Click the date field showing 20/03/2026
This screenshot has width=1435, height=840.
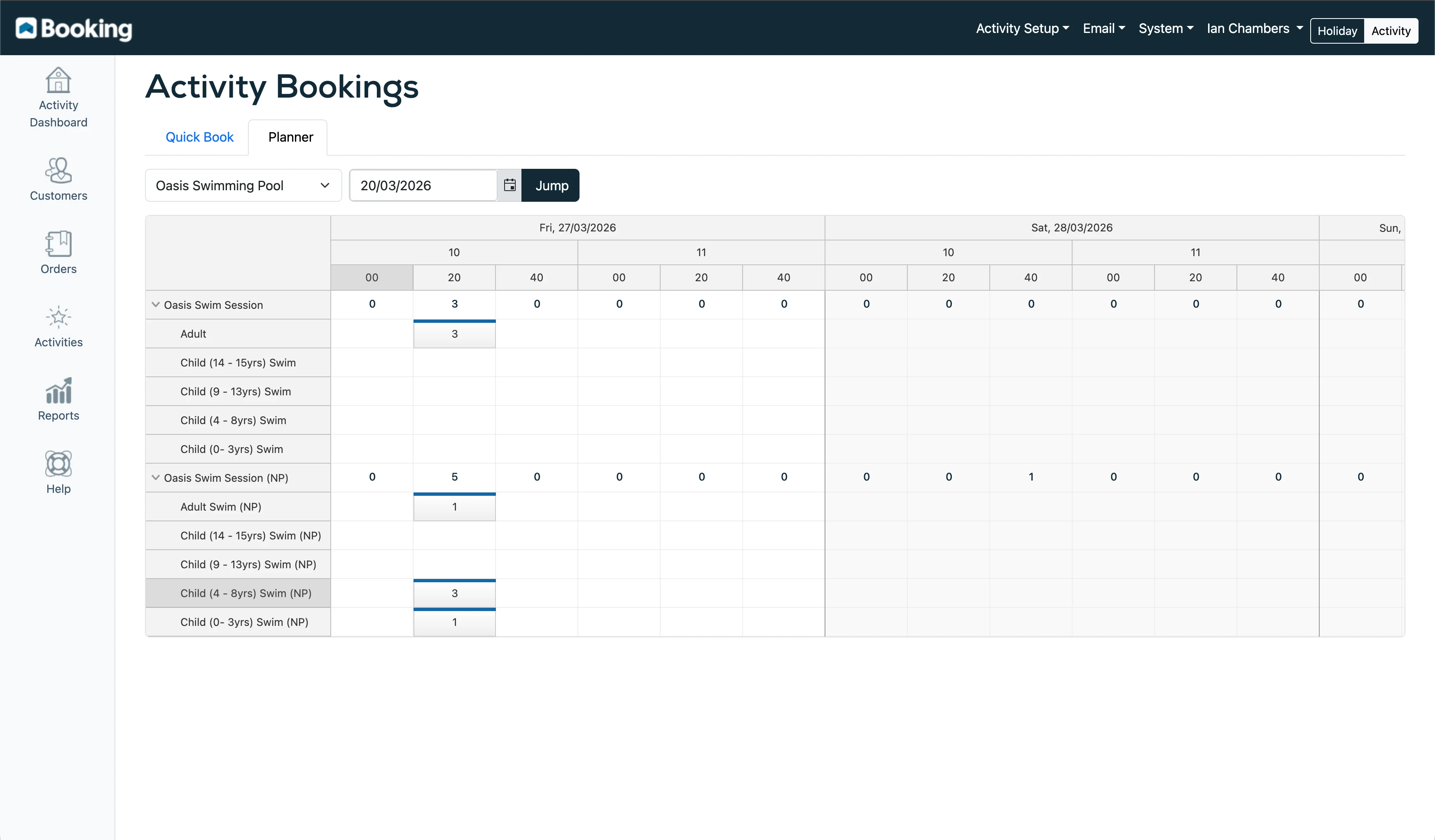(x=423, y=186)
